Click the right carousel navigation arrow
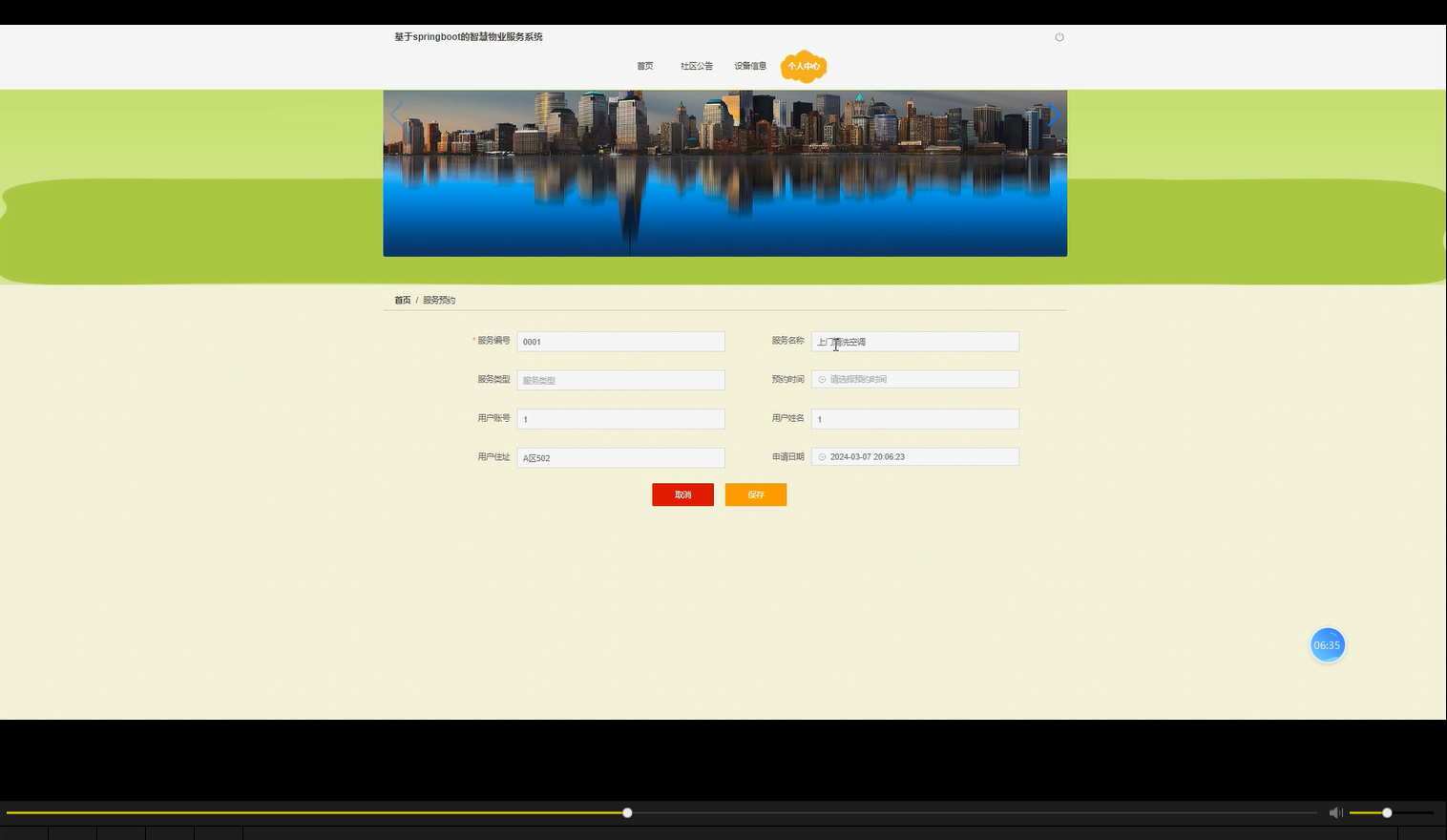Screen dimensions: 1447x840 1053,114
